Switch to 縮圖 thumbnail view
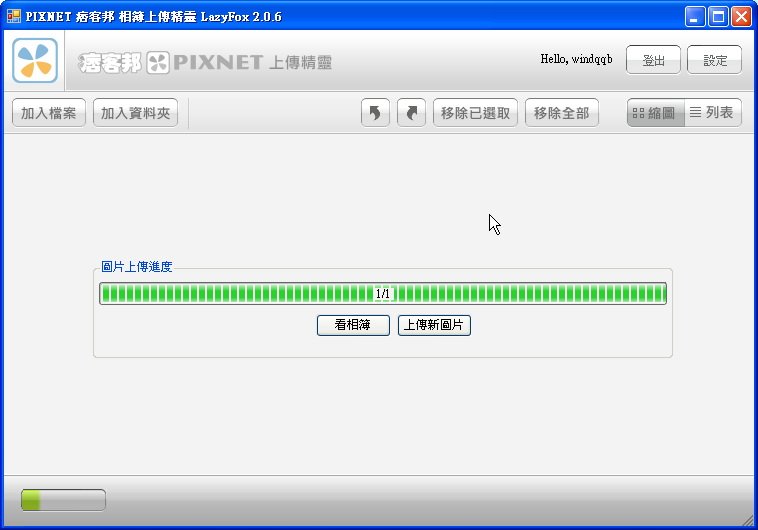Viewport: 758px width, 530px height. 656,113
